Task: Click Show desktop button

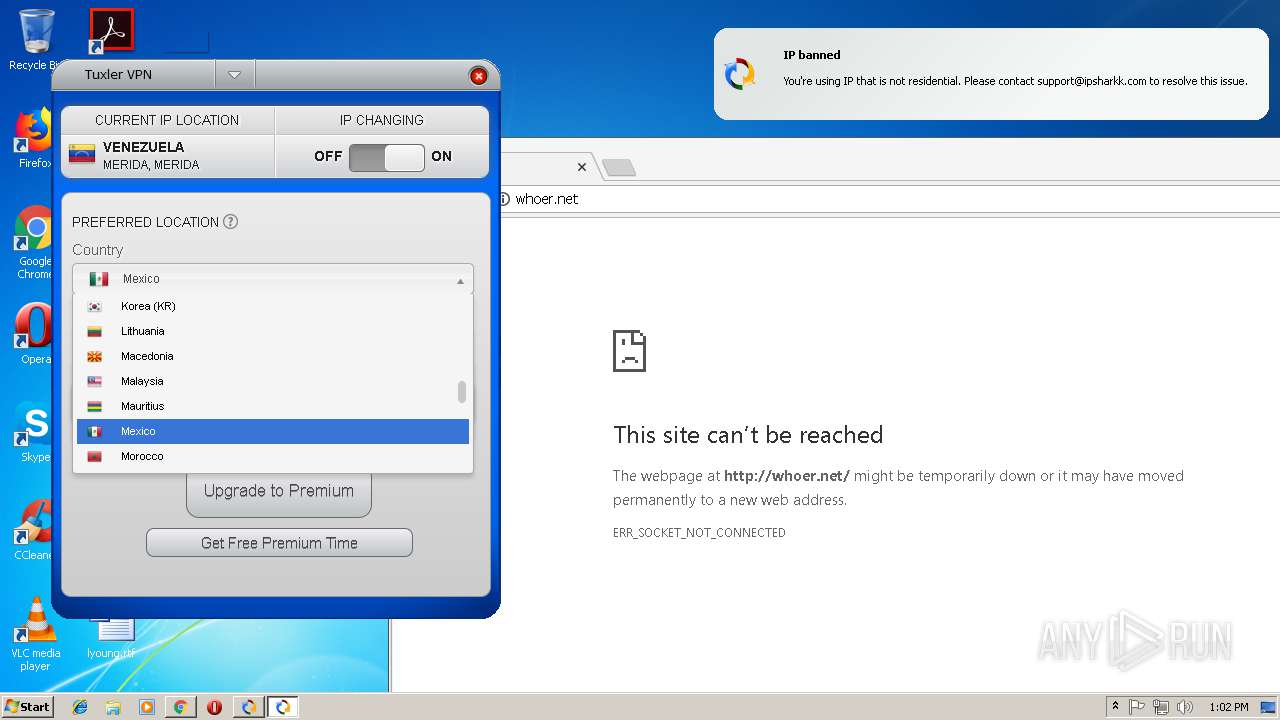Action: pyautogui.click(x=1269, y=707)
